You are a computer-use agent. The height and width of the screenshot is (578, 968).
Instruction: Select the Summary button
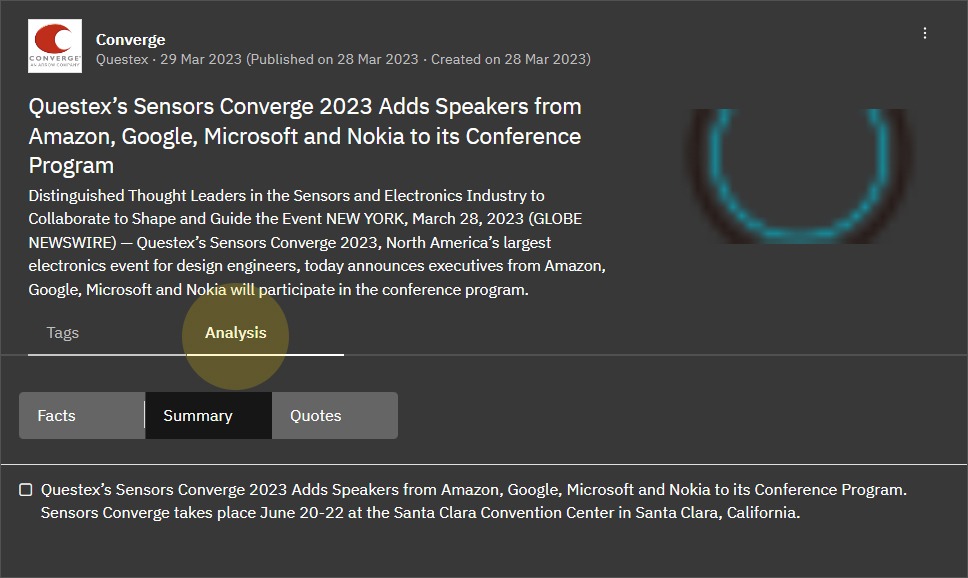[198, 416]
